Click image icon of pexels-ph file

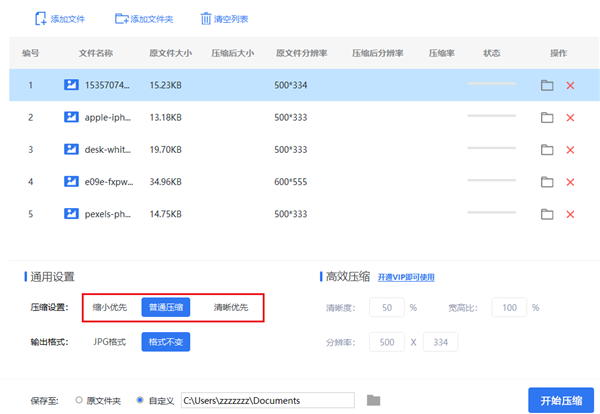click(x=71, y=214)
